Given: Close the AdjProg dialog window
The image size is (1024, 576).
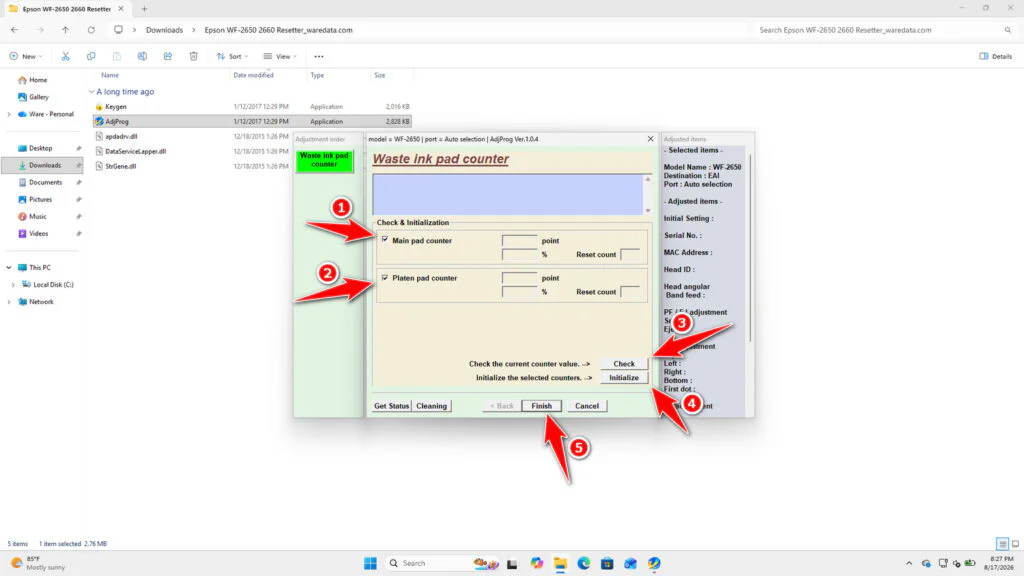Looking at the screenshot, I should 650,139.
